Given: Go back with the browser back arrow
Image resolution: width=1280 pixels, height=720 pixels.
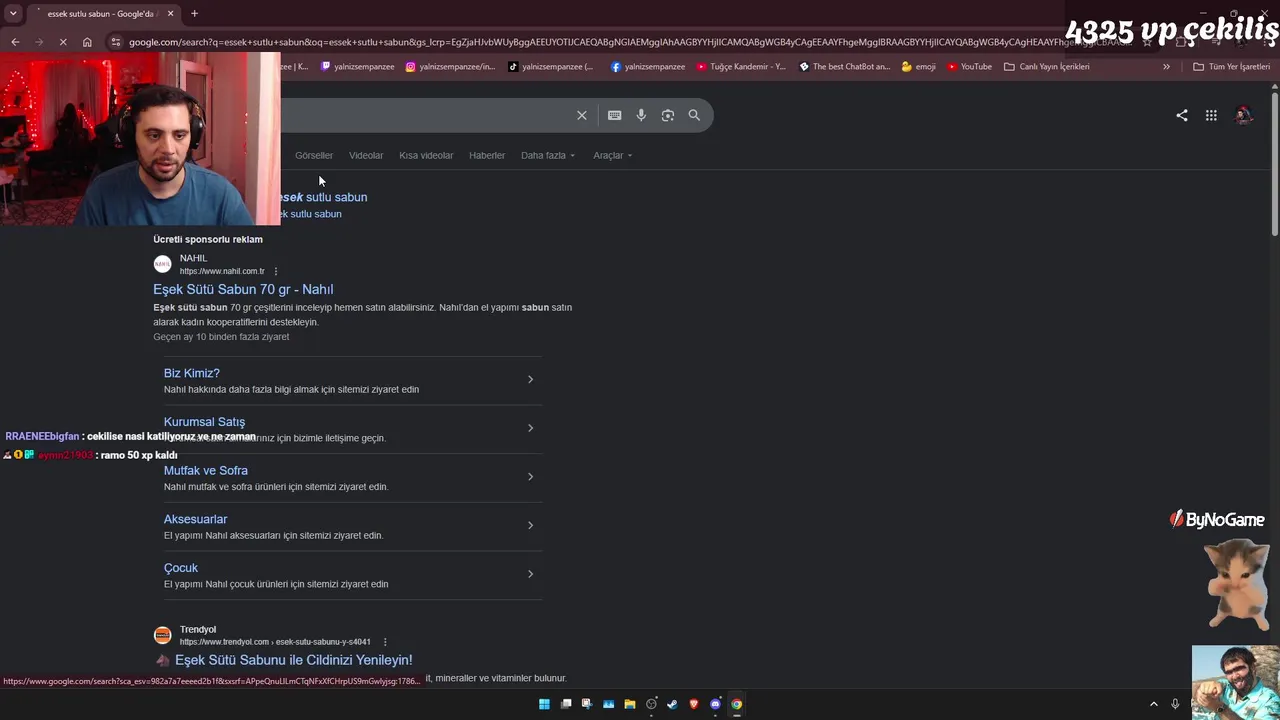Looking at the screenshot, I should pyautogui.click(x=15, y=42).
